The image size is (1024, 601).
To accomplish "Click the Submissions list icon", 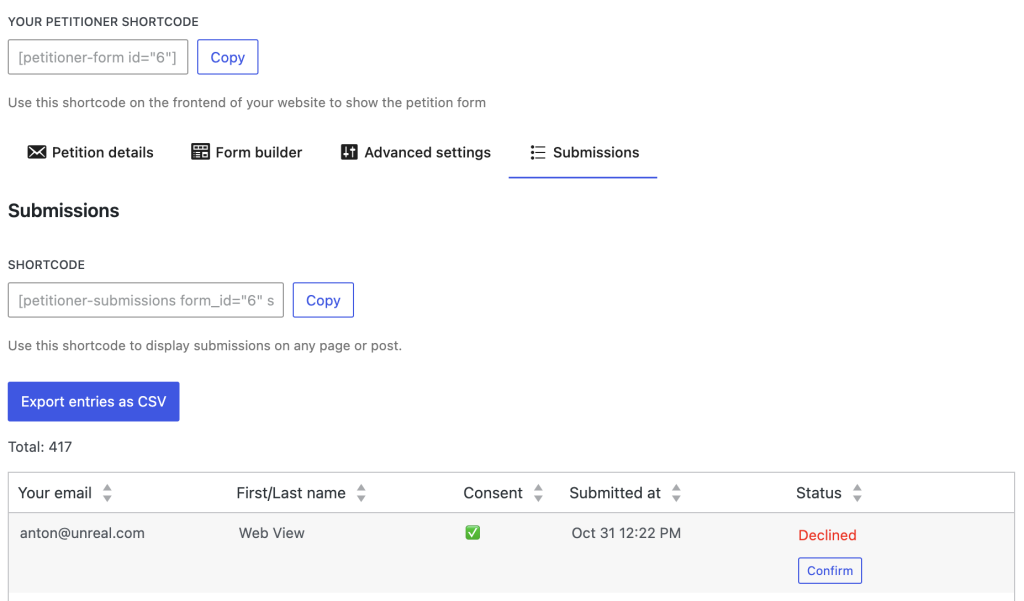I will click(538, 152).
